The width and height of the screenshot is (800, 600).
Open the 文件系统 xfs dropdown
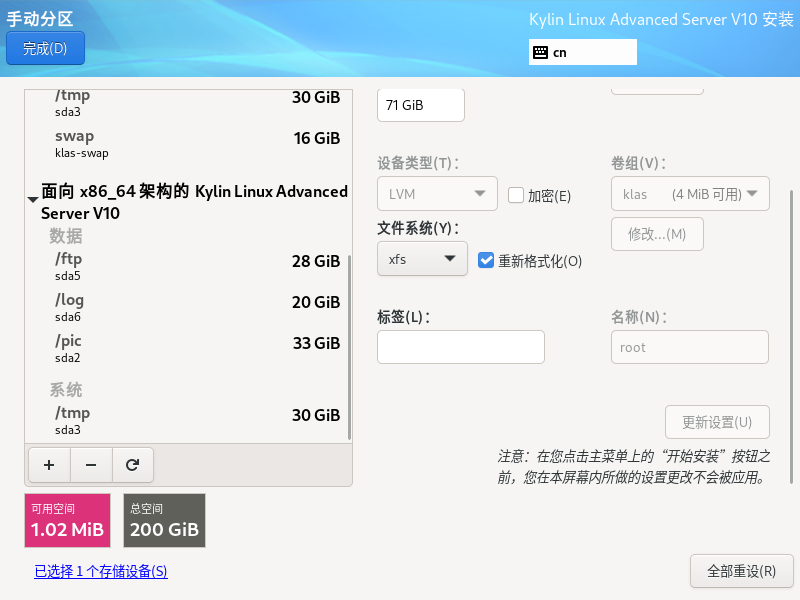coord(422,259)
